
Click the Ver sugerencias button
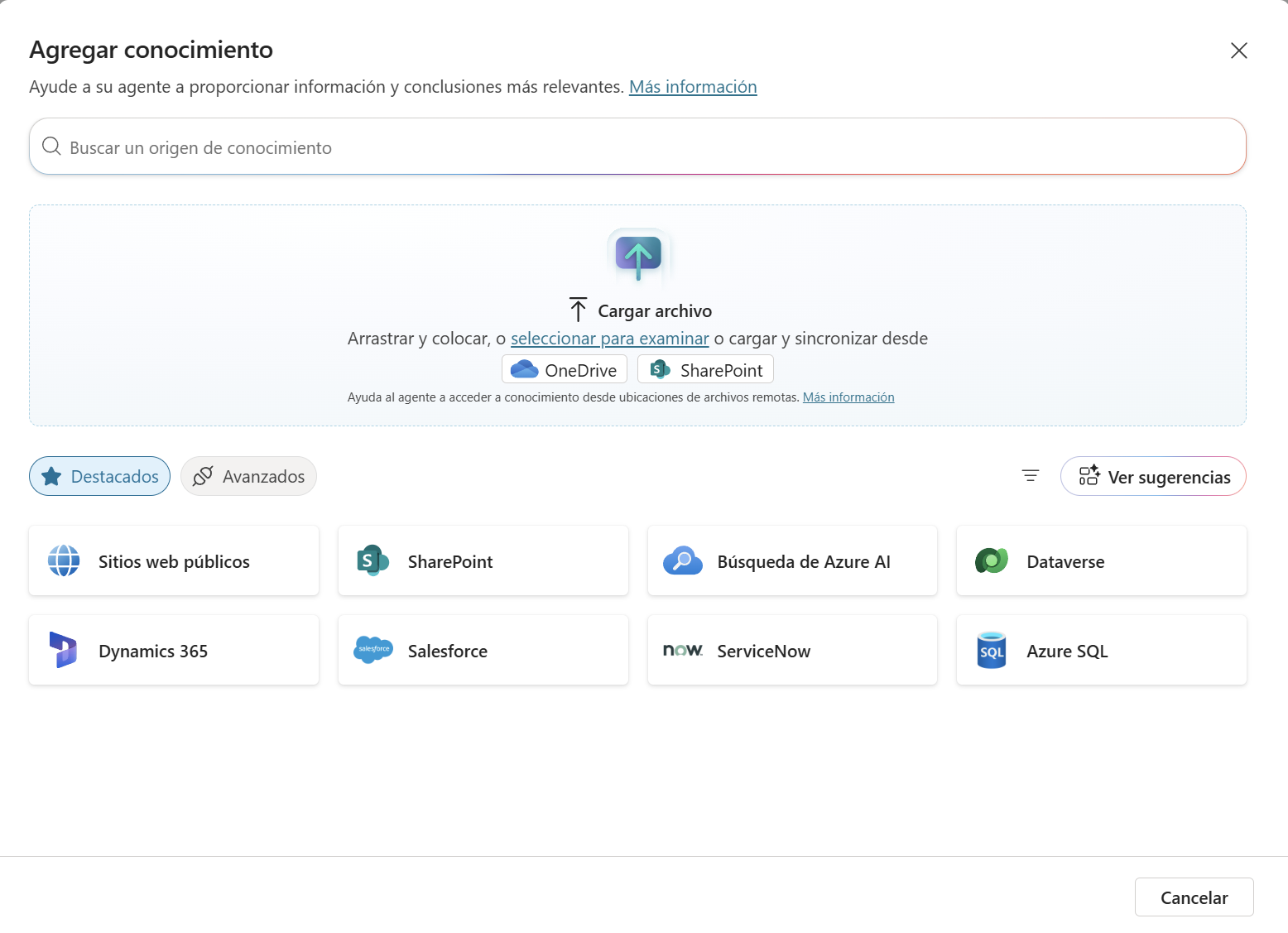pyautogui.click(x=1153, y=476)
